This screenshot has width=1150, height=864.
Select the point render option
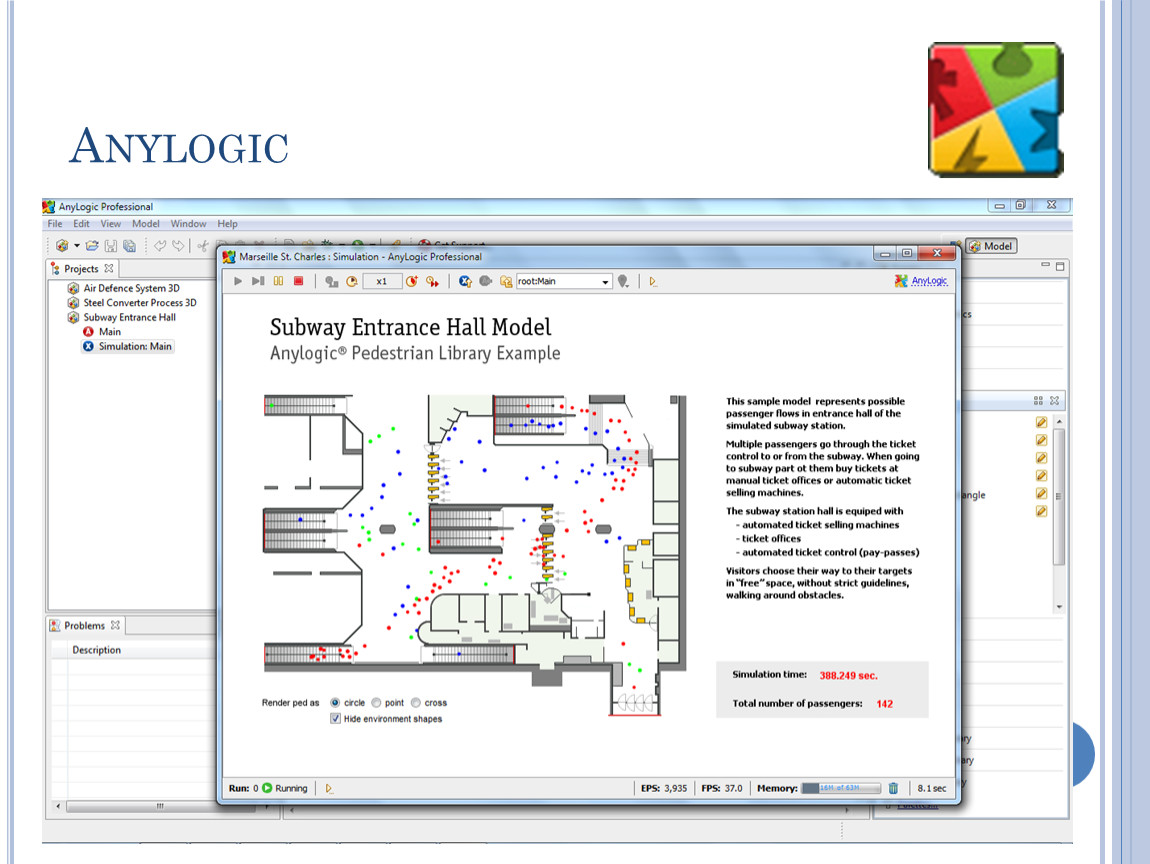[x=376, y=703]
